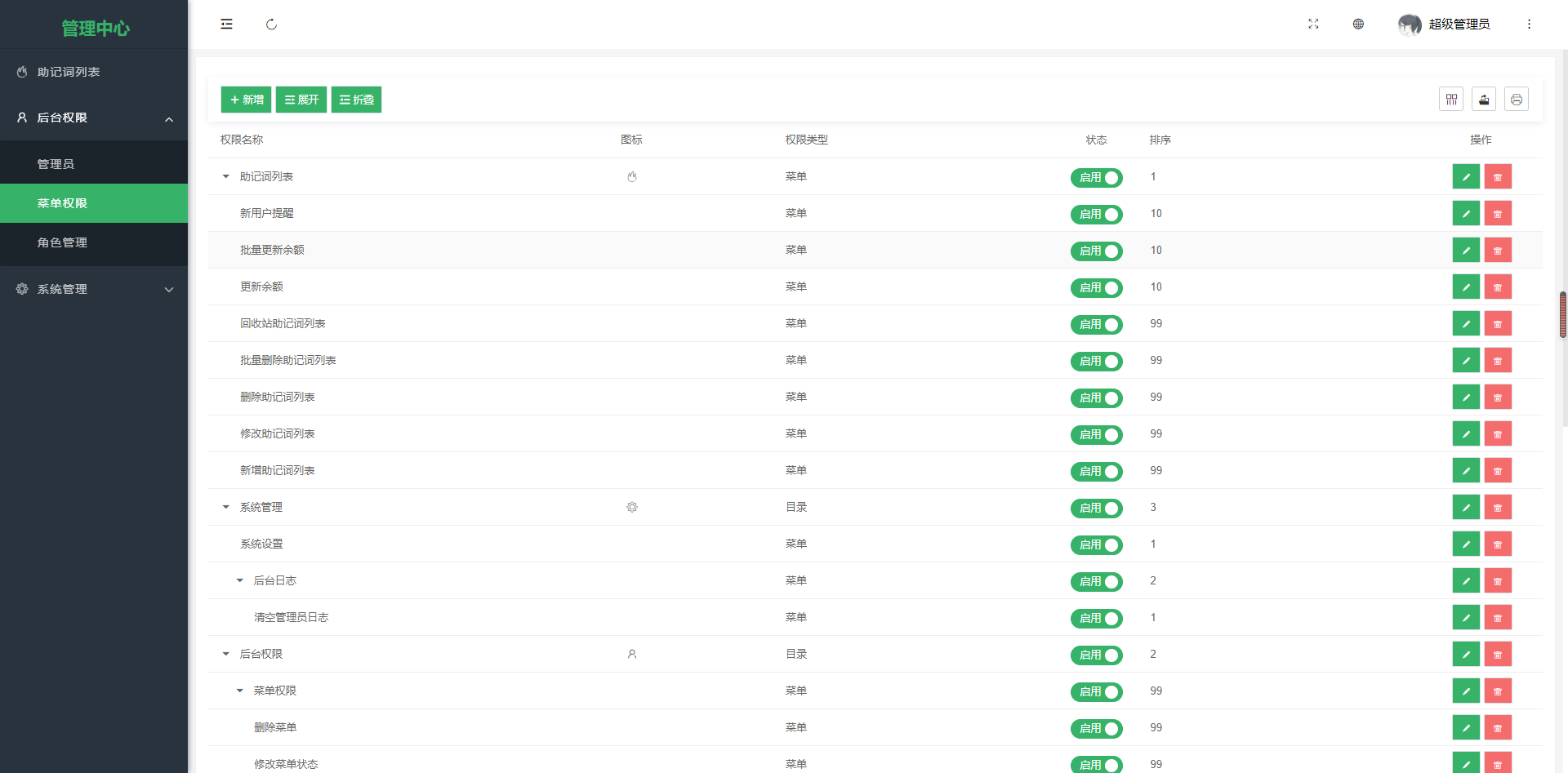1568x773 pixels.
Task: Delete the 删除菜单 row
Action: 1498,727
